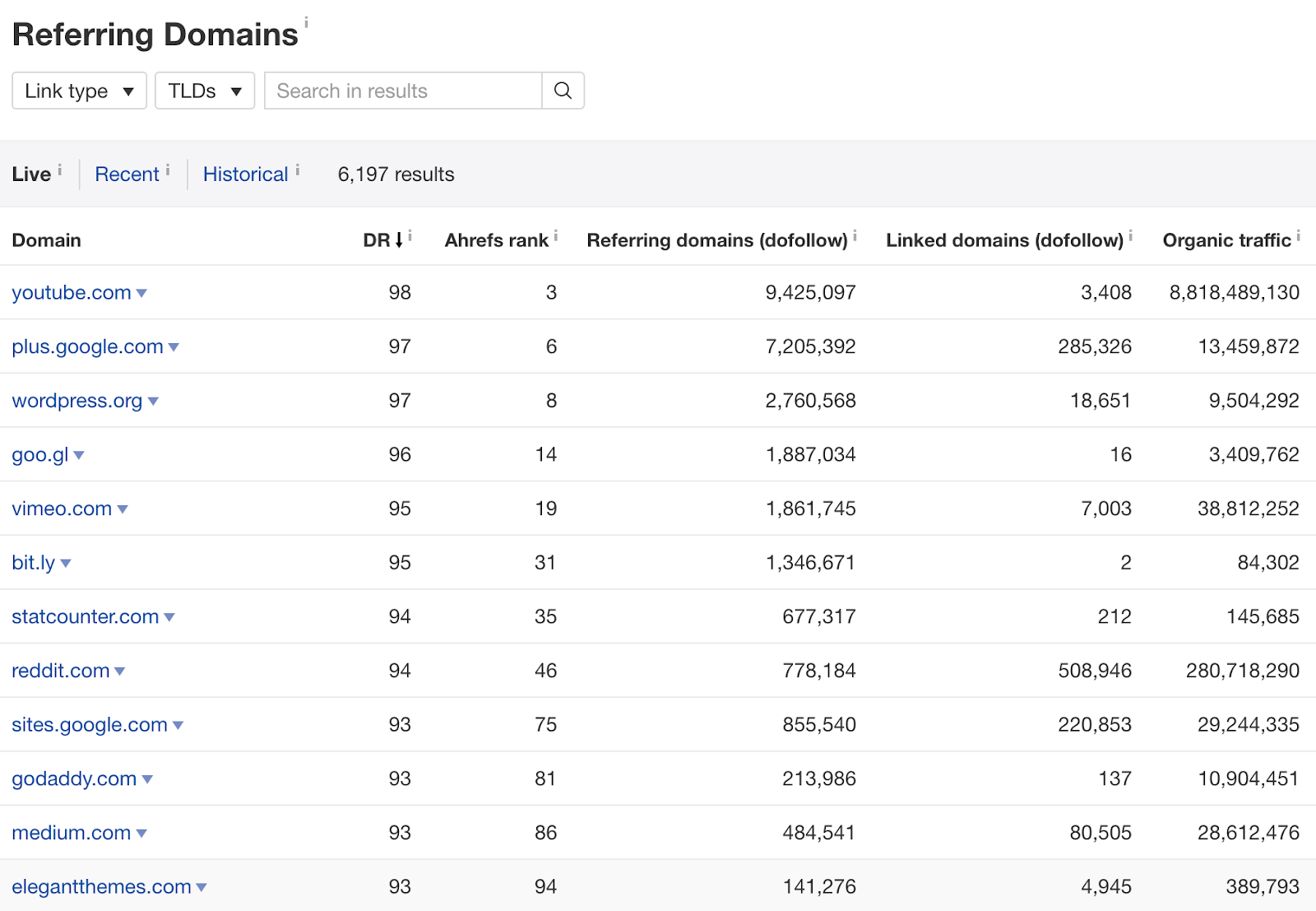Sort by Domain column header

[46, 240]
